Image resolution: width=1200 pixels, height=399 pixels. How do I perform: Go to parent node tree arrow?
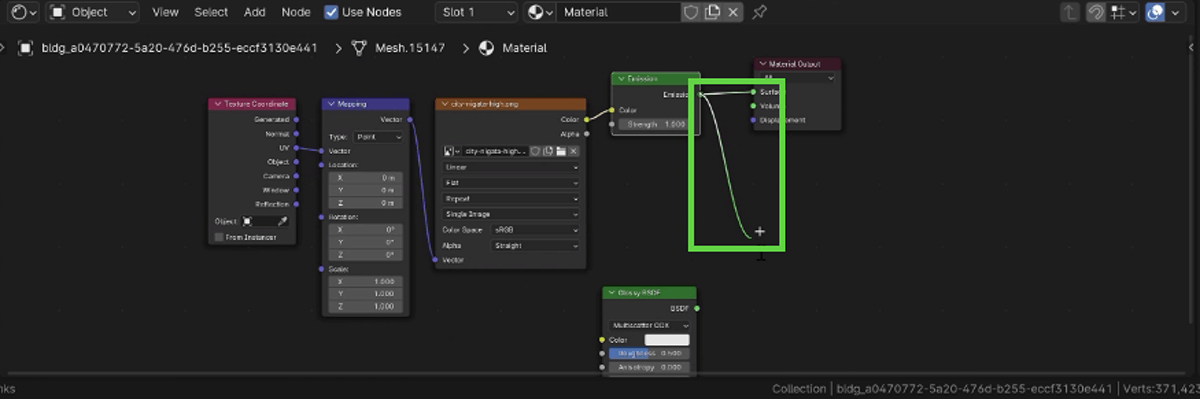click(1070, 12)
